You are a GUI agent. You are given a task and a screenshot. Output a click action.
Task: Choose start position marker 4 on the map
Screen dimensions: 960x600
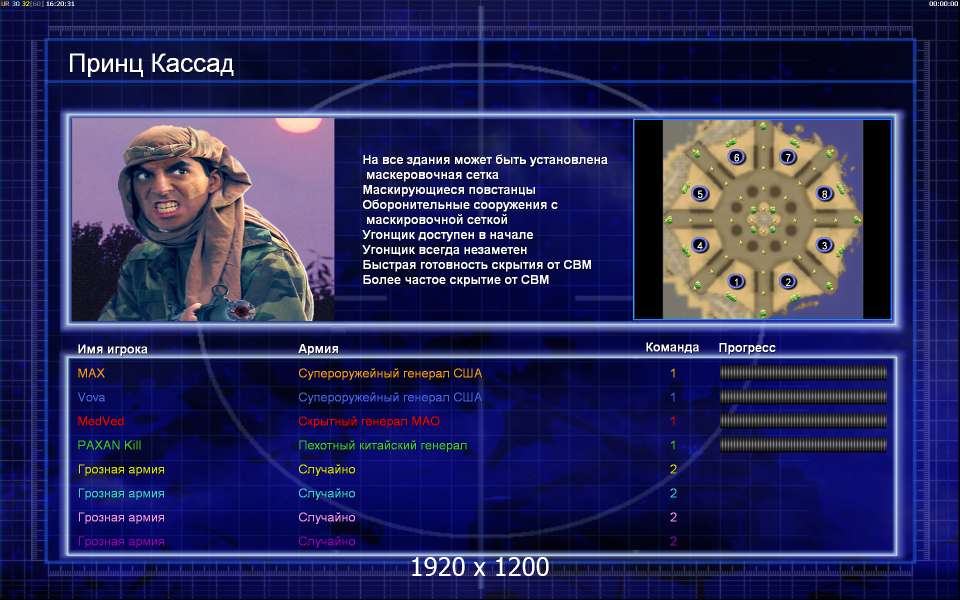tap(700, 246)
